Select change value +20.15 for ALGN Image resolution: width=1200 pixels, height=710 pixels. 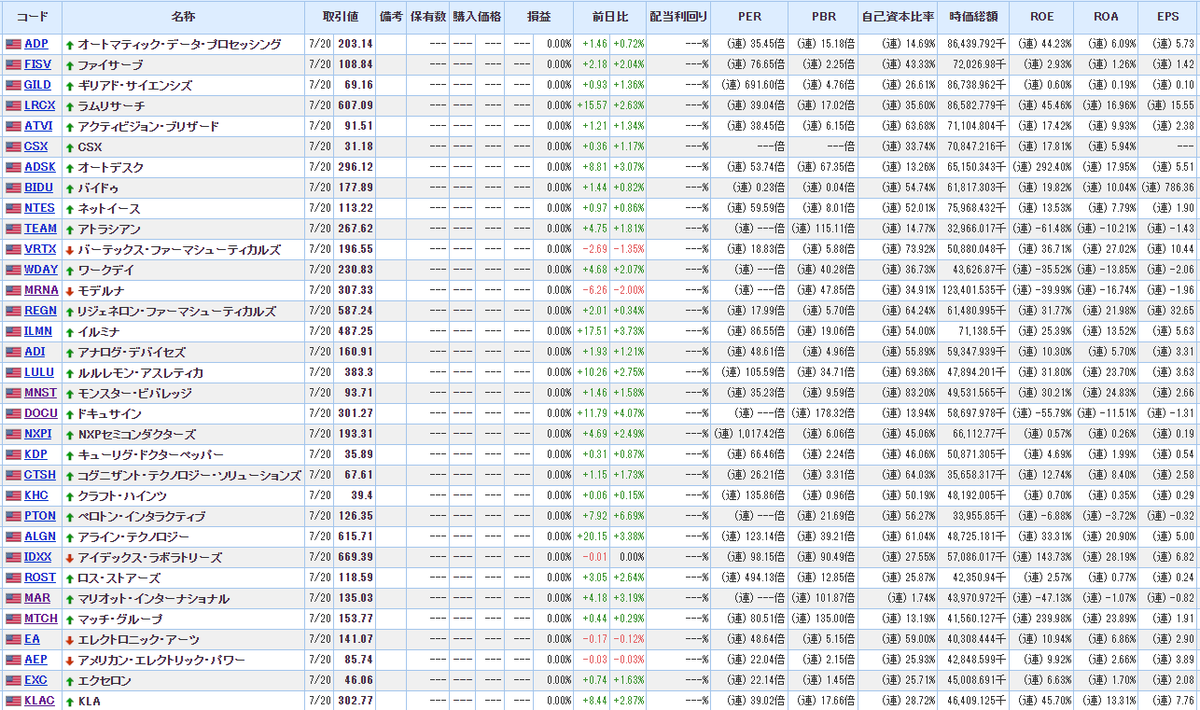tap(592, 536)
